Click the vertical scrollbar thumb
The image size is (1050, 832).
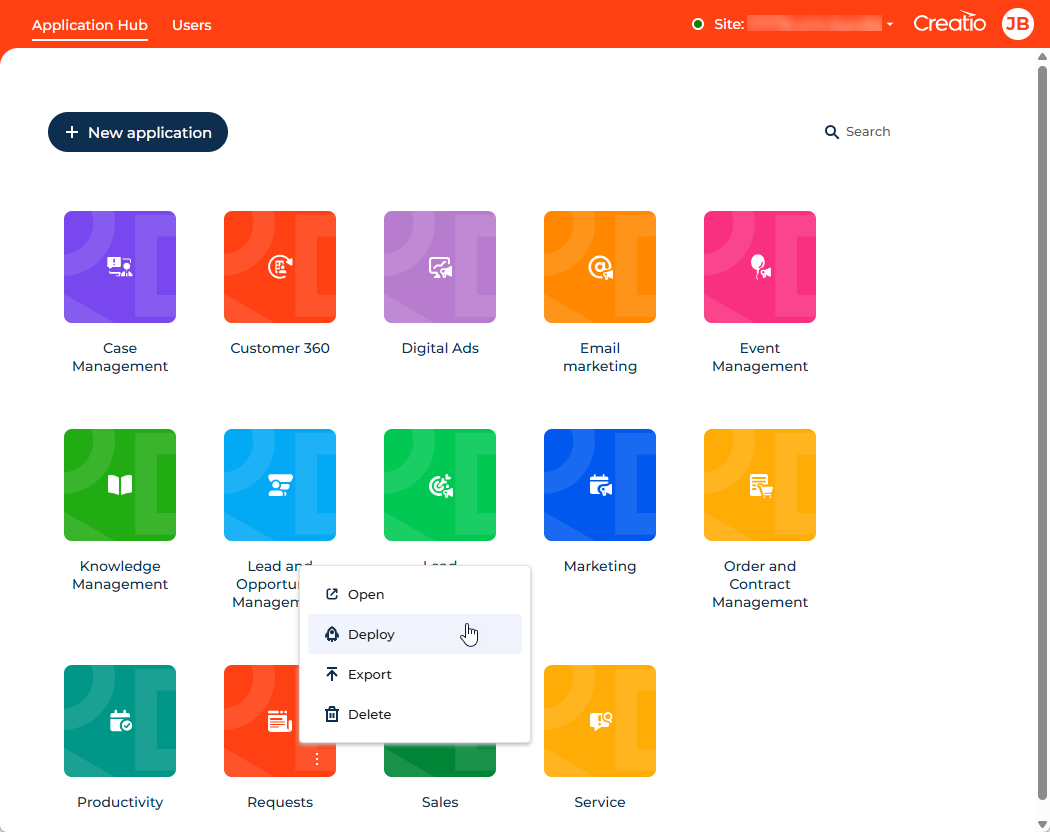click(1042, 432)
